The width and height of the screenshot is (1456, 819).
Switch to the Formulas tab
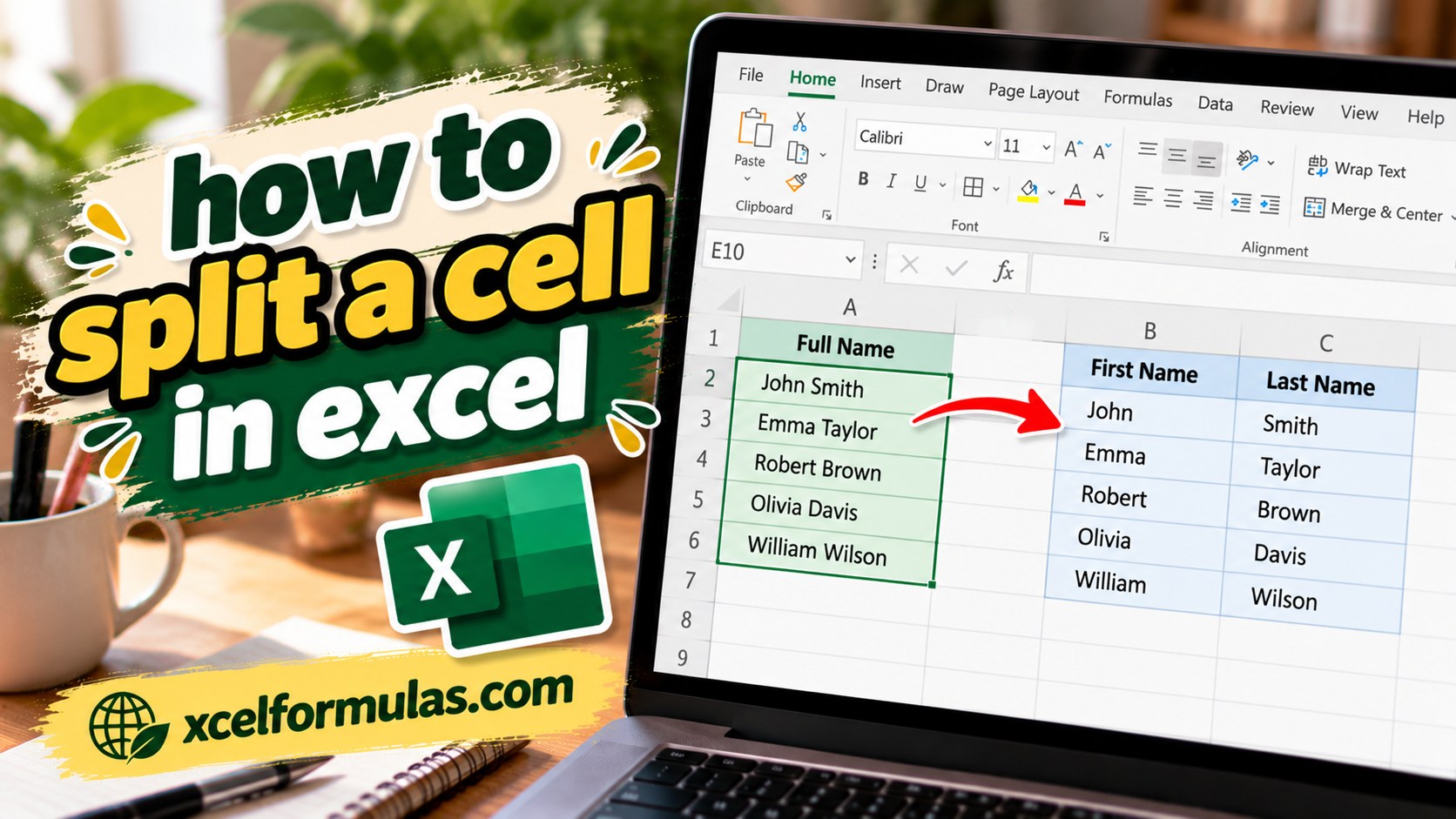point(1137,98)
